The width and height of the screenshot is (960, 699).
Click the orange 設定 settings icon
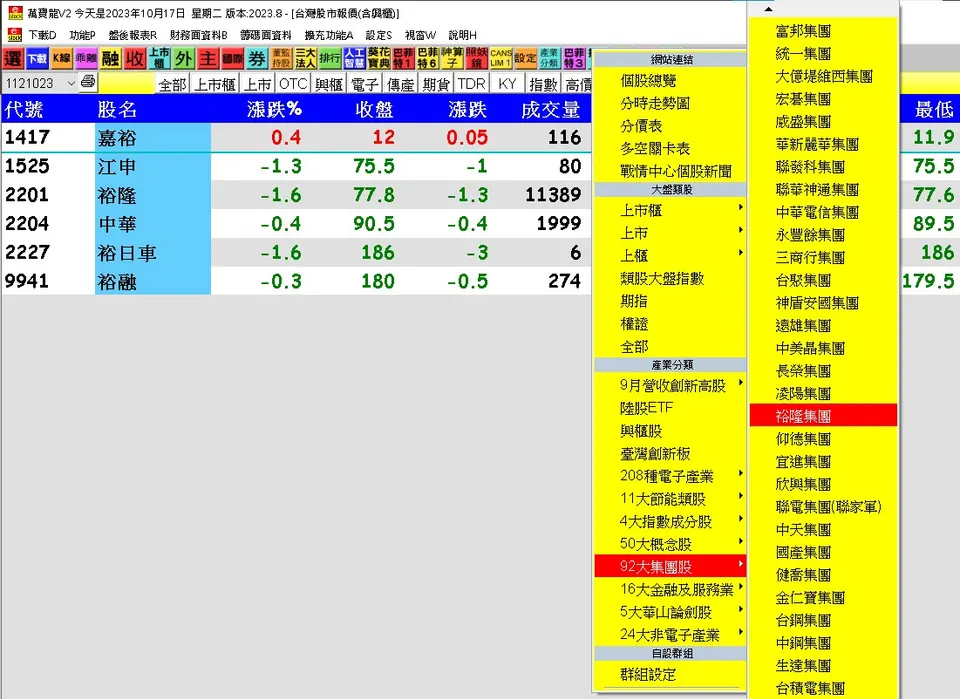click(525, 59)
